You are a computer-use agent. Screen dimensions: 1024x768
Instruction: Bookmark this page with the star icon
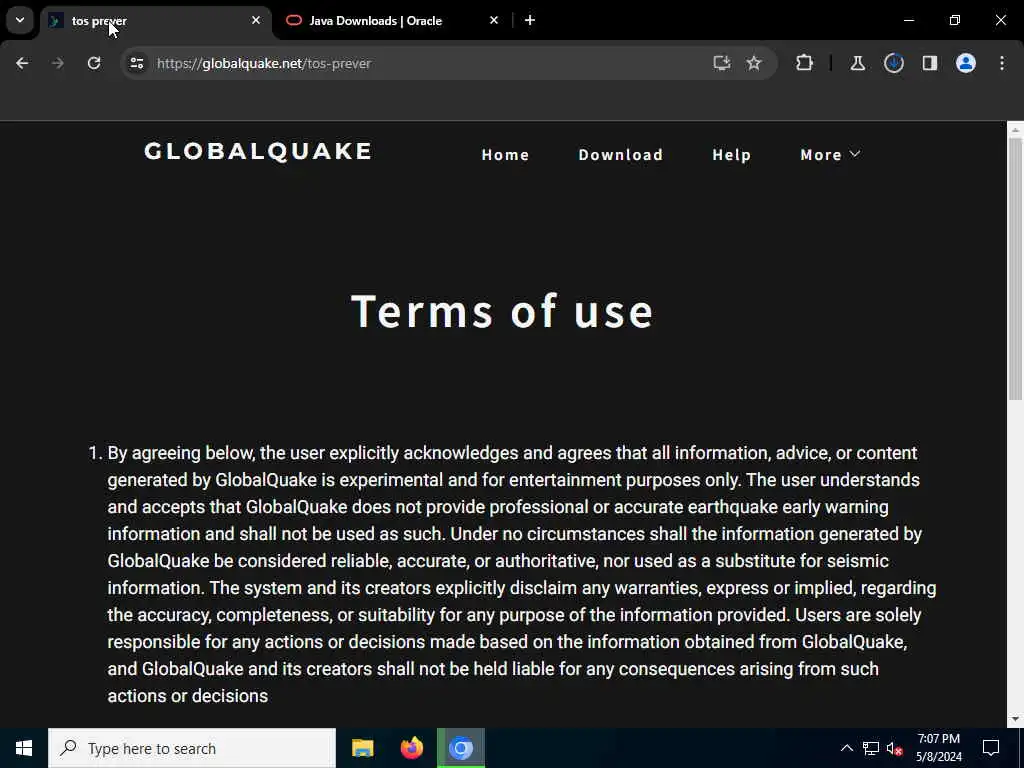[x=754, y=63]
